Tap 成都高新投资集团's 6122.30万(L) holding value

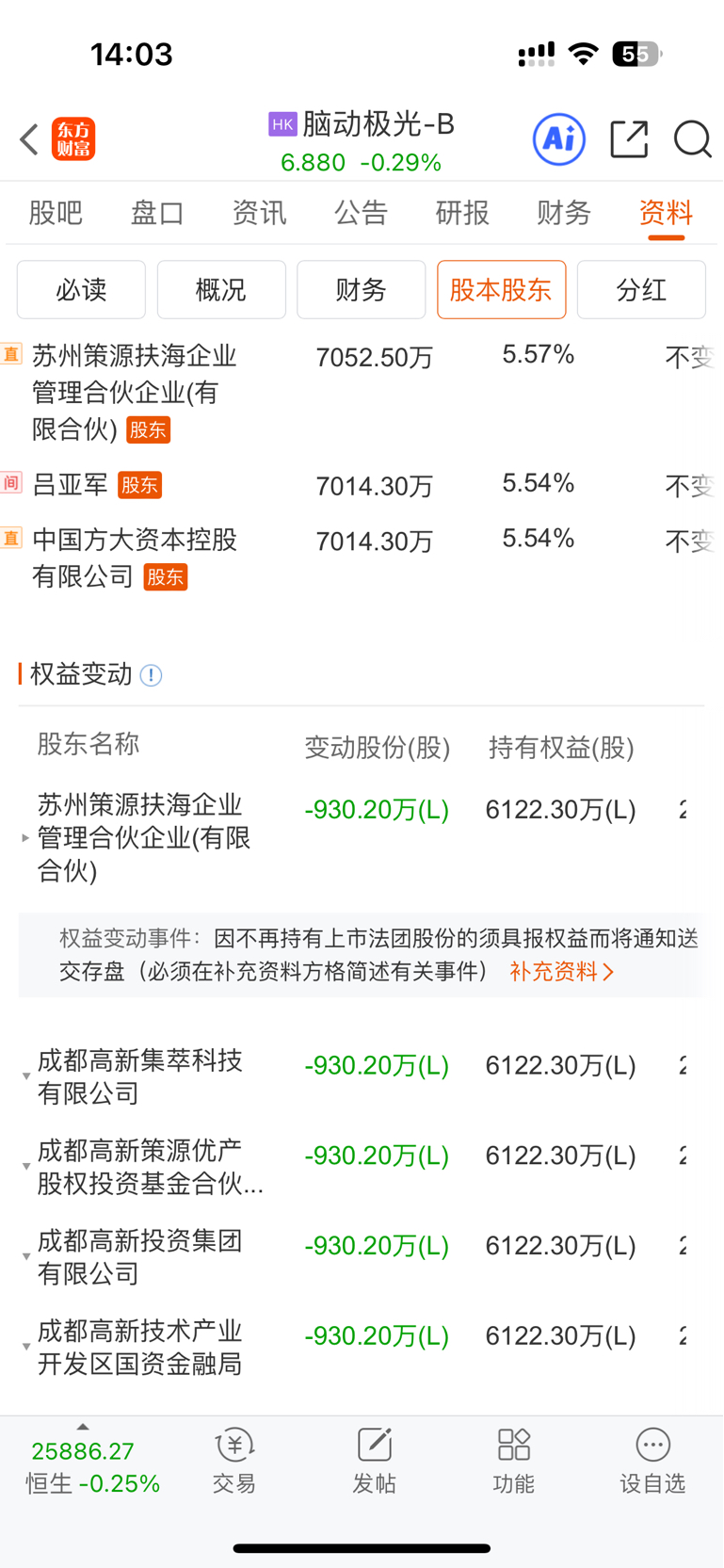(561, 1247)
